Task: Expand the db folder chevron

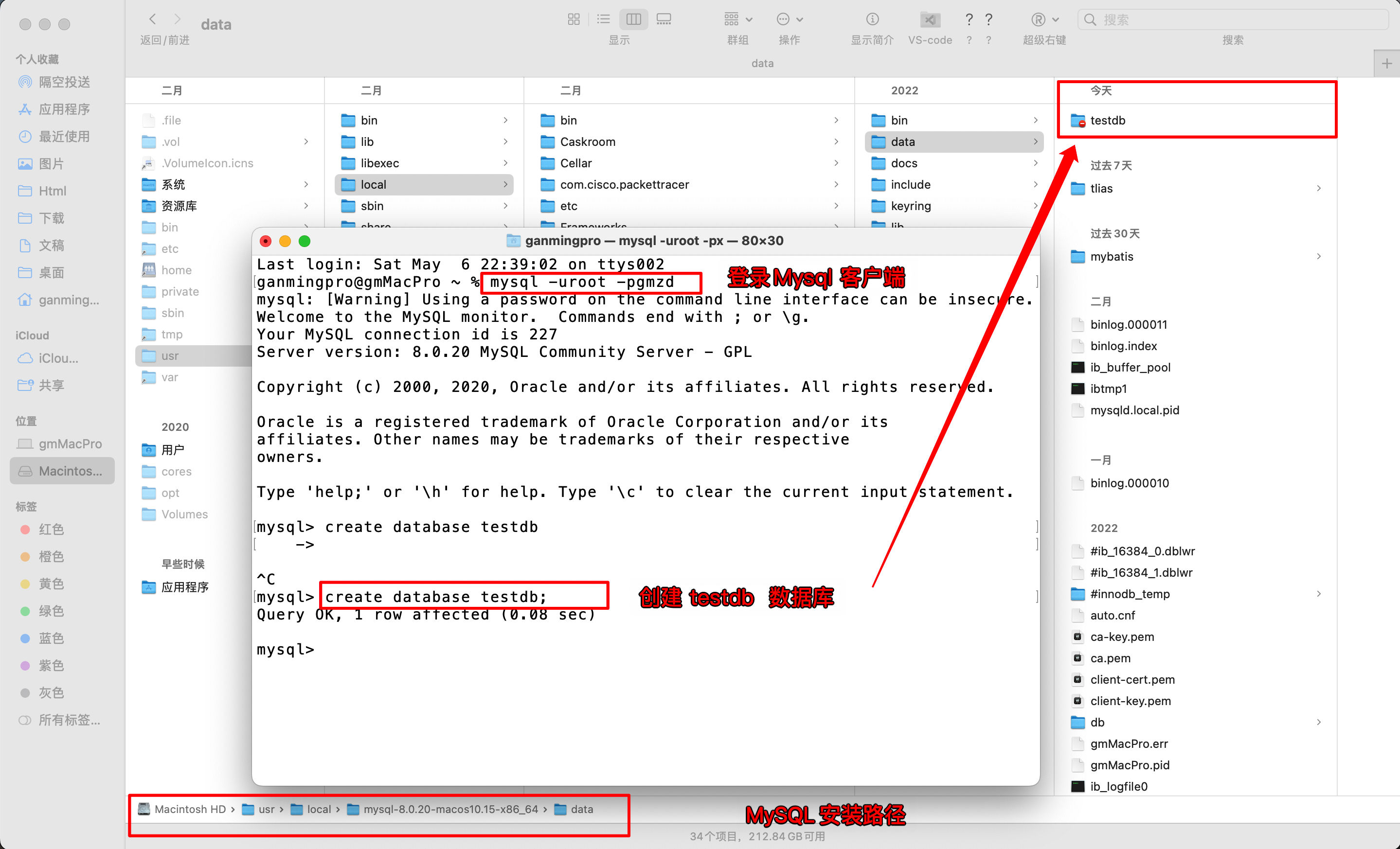Action: [x=1318, y=723]
